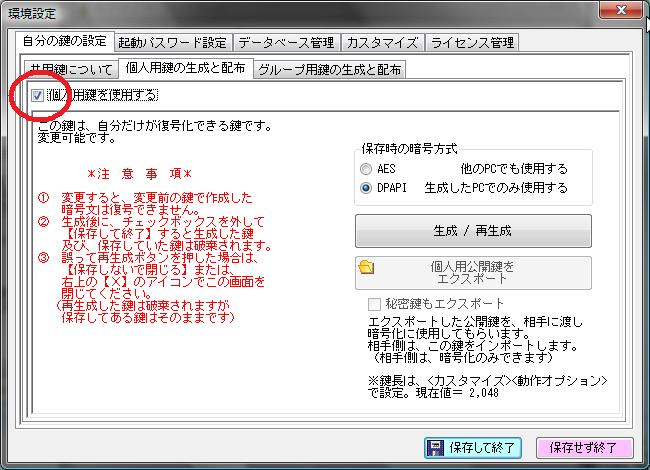650x470 pixels.
Task: Click the 環境設定 window title
Action: click(32, 13)
